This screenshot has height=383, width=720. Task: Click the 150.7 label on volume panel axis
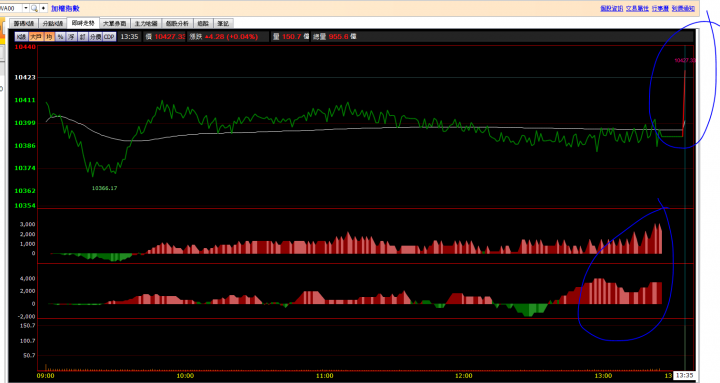point(28,326)
